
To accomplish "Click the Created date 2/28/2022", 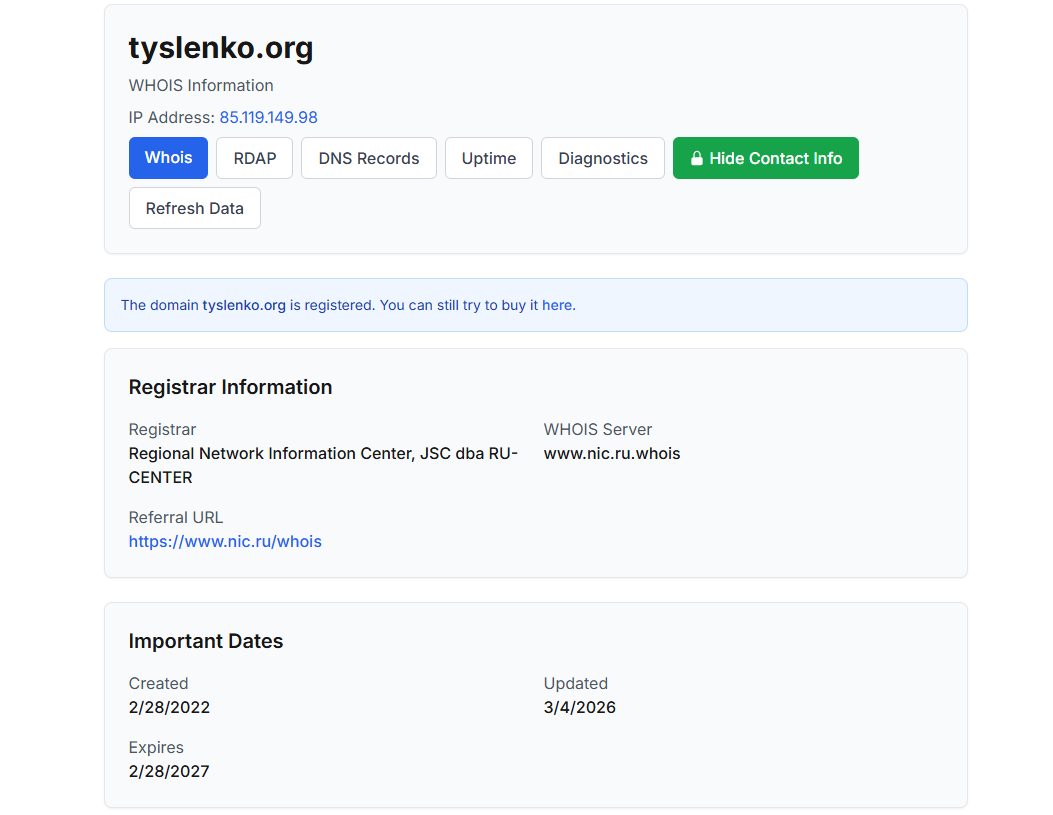I will pyautogui.click(x=169, y=707).
